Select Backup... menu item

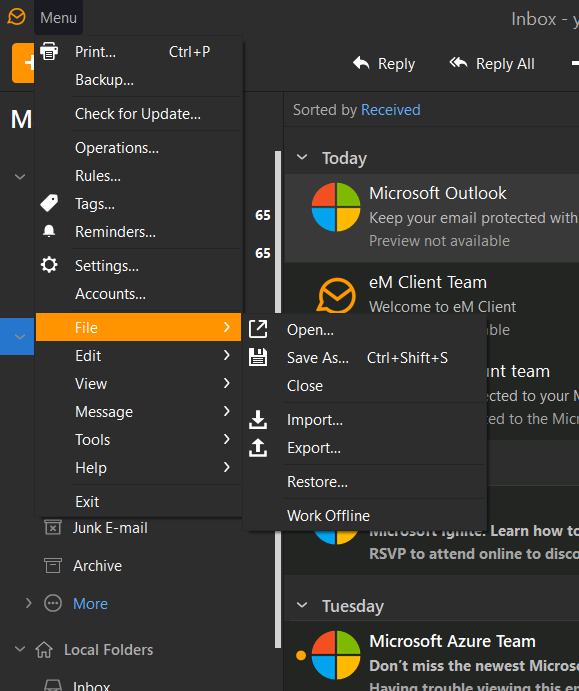(x=138, y=80)
